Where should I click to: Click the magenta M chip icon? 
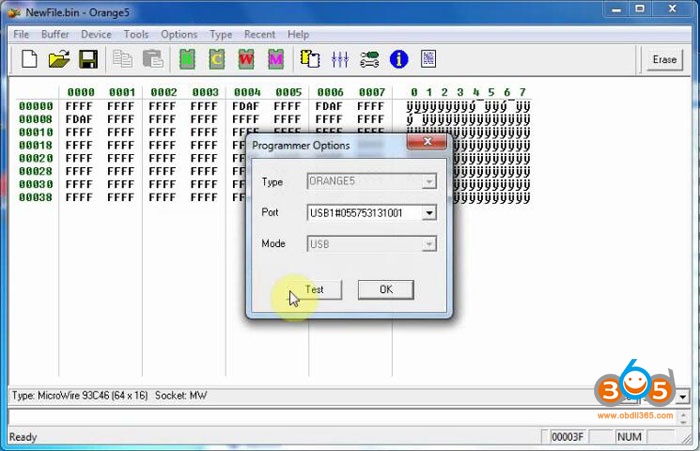pyautogui.click(x=275, y=59)
